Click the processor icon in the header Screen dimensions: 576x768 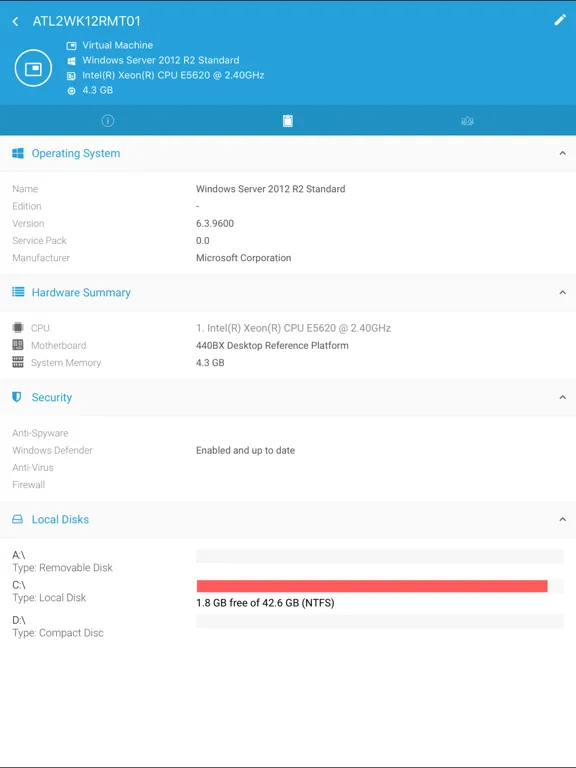(72, 76)
